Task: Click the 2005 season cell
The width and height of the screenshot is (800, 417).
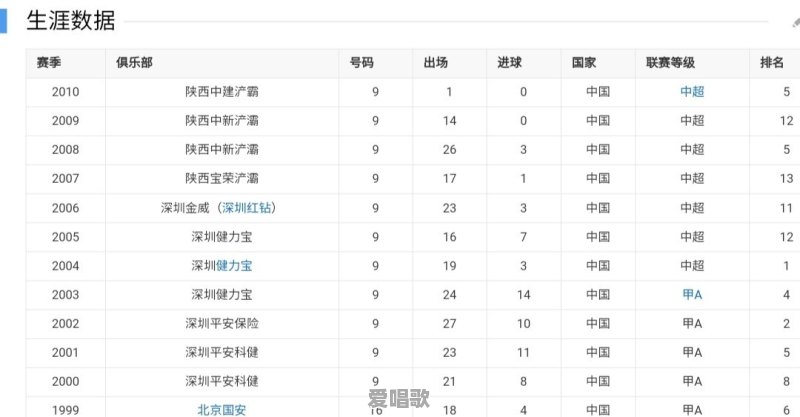Action: tap(65, 237)
